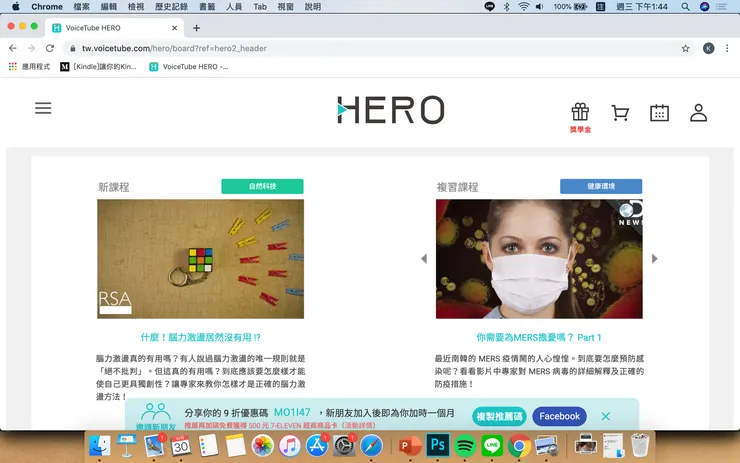Open Keynote from the Dock

click(x=126, y=445)
